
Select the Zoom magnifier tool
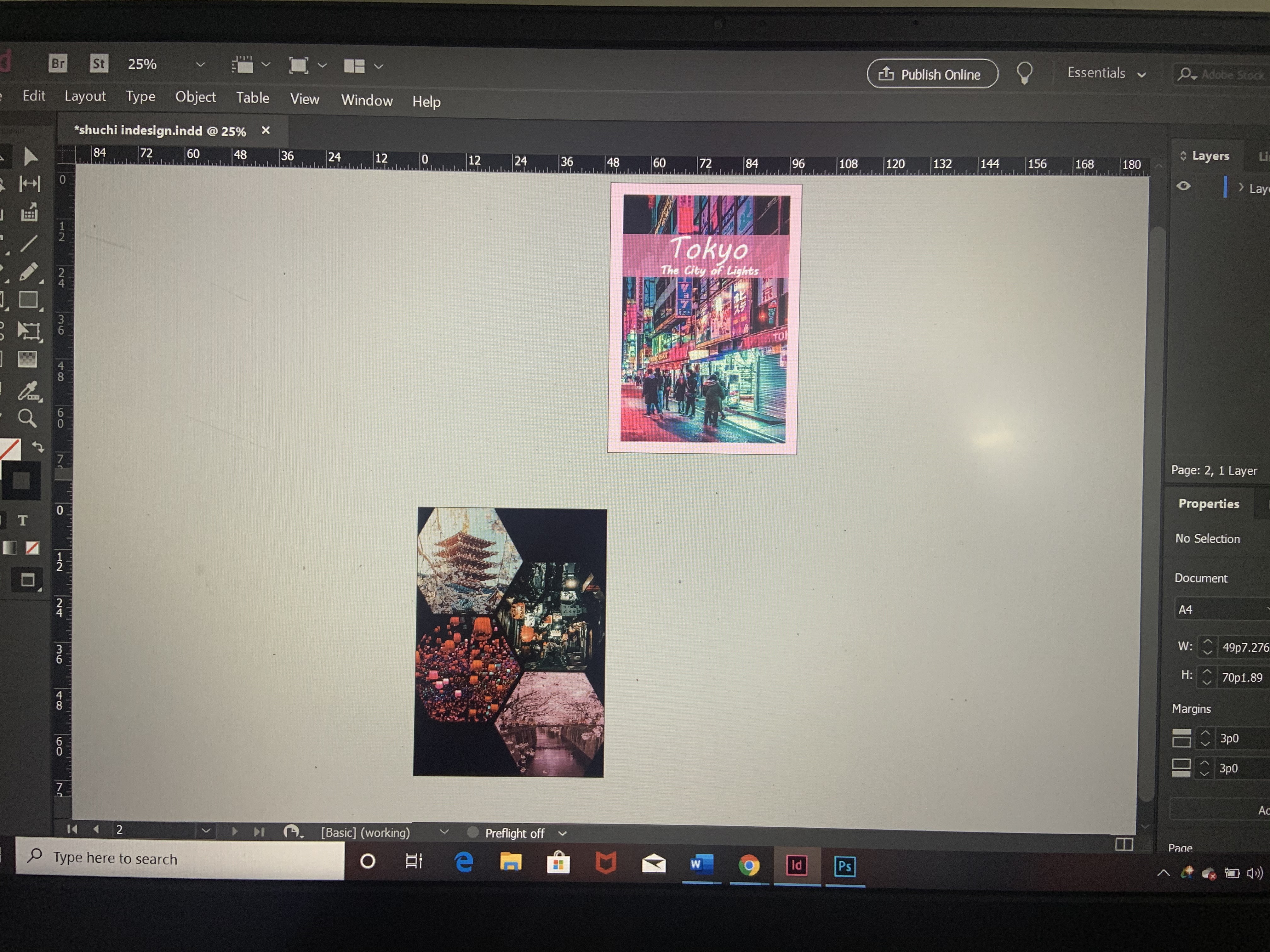click(27, 418)
